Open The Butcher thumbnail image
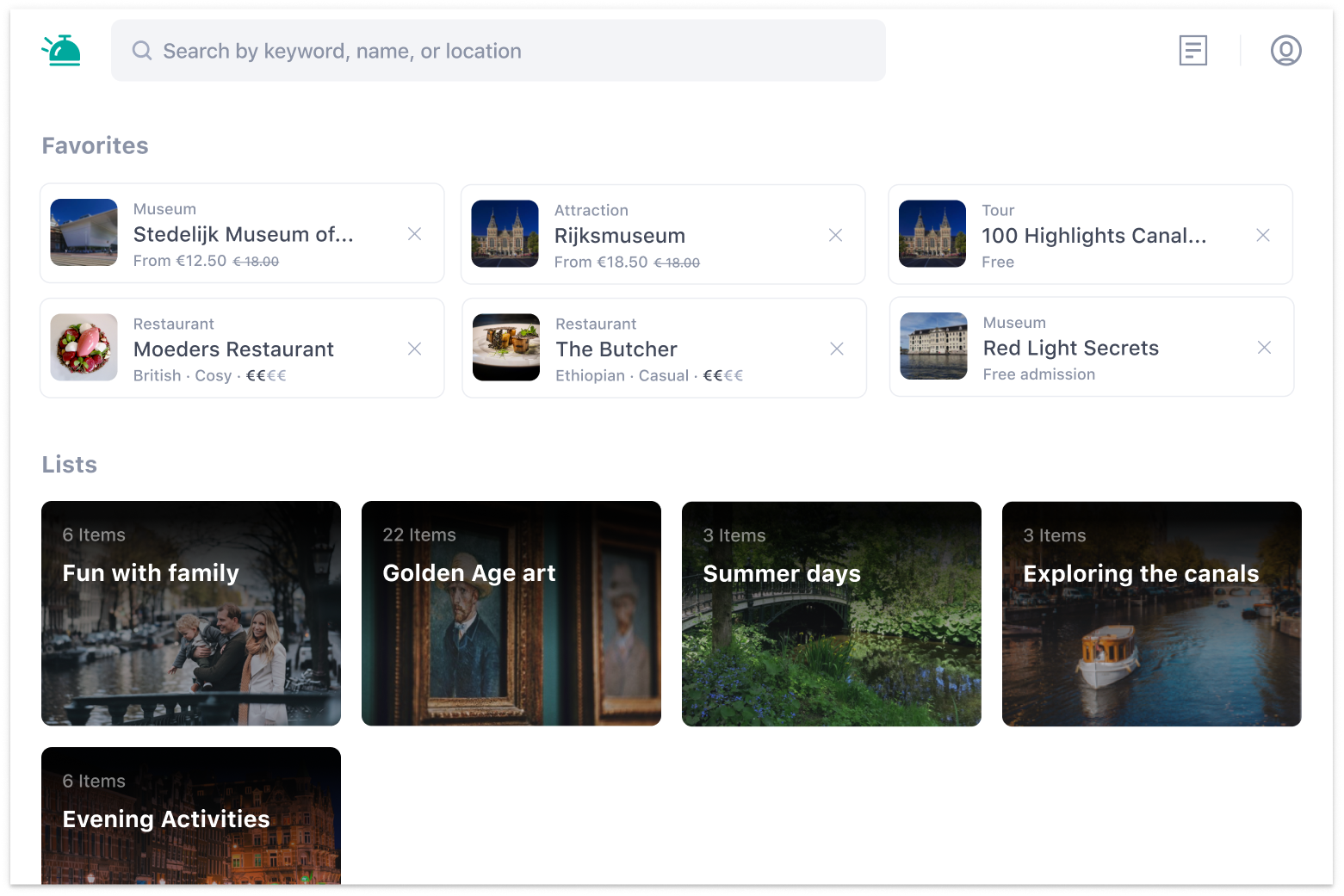This screenshot has height=896, width=1344. pos(506,347)
